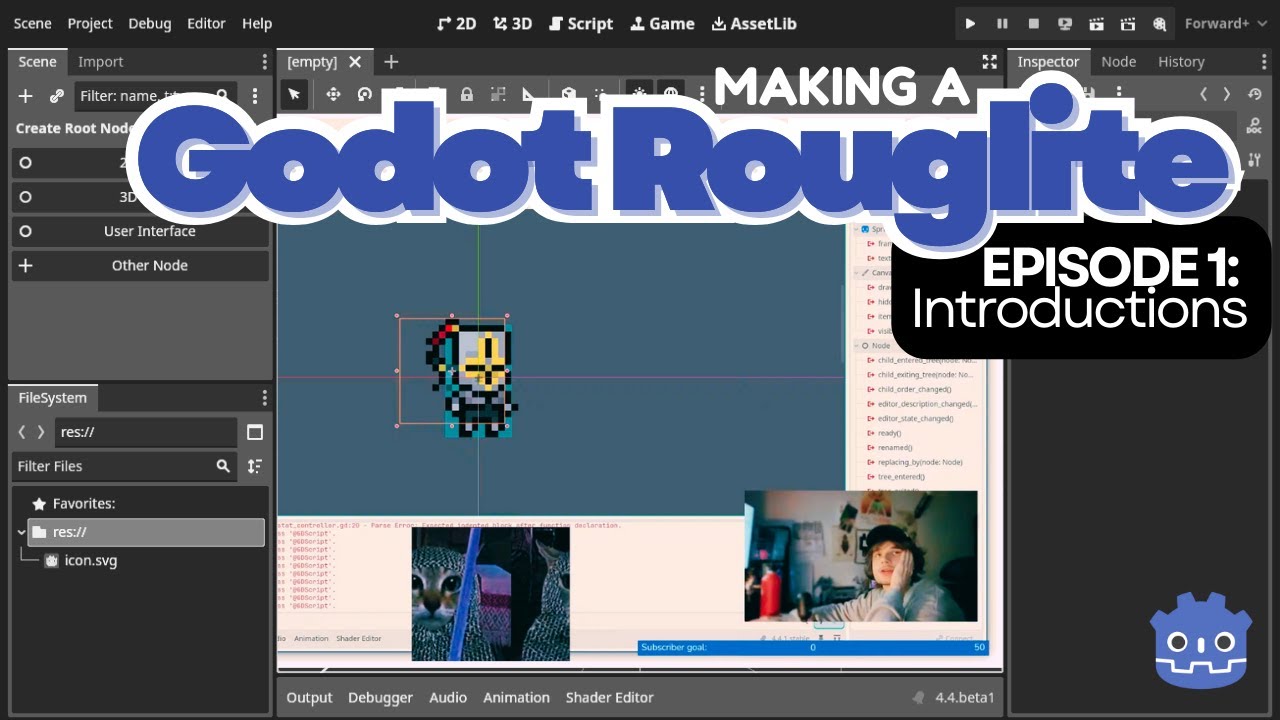1280x720 pixels.
Task: Switch to the 2D workspace
Action: click(x=457, y=23)
